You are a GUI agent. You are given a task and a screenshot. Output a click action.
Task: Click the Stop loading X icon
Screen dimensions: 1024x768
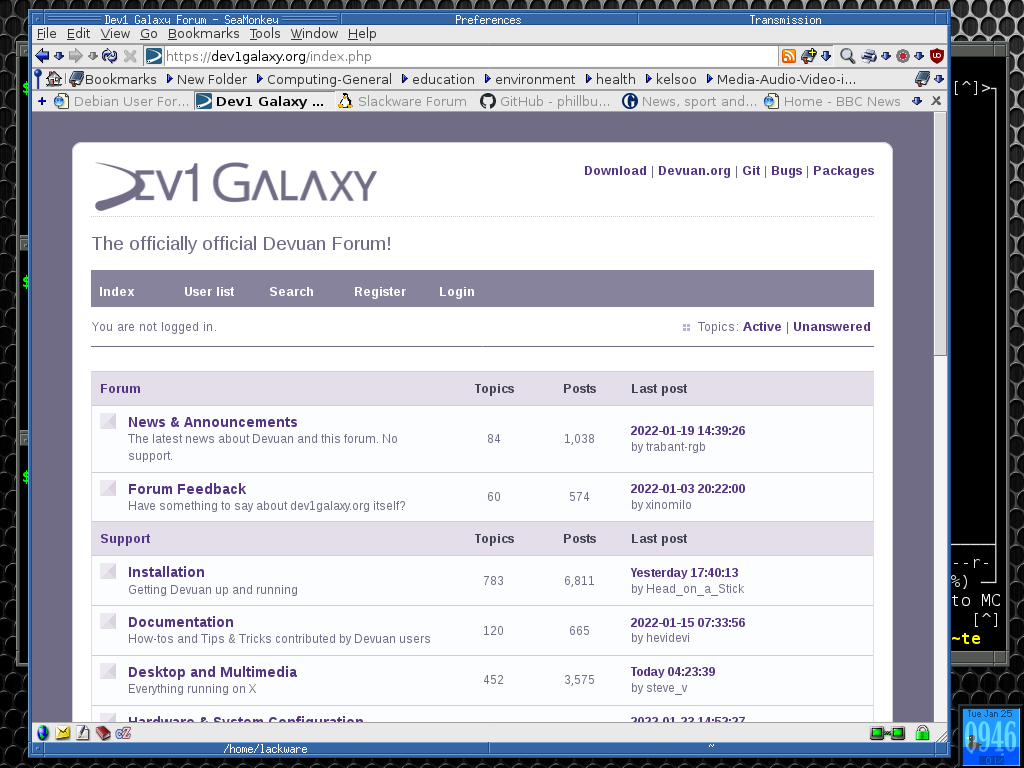pyautogui.click(x=130, y=56)
